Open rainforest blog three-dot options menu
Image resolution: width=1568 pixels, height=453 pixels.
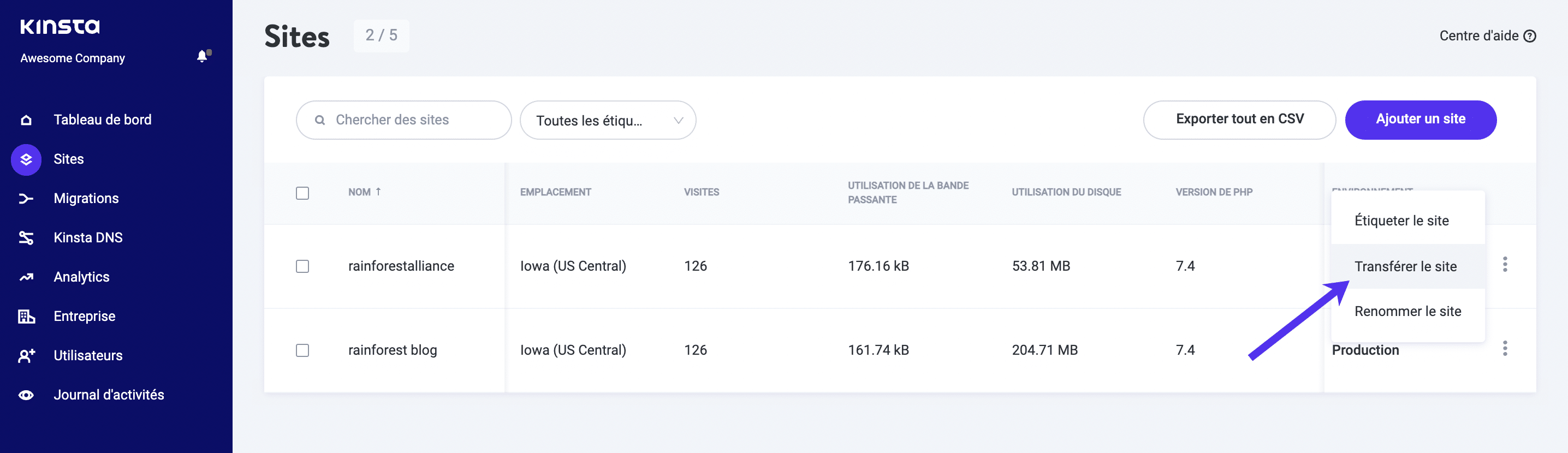pyautogui.click(x=1505, y=348)
